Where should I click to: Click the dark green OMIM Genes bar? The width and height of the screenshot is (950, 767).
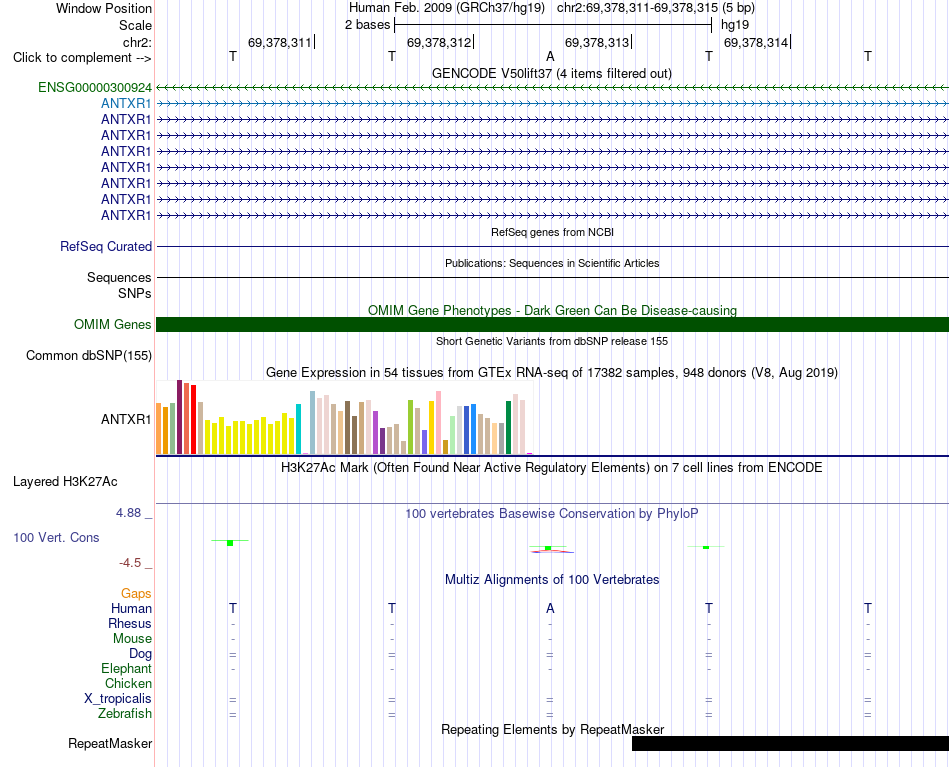click(552, 324)
